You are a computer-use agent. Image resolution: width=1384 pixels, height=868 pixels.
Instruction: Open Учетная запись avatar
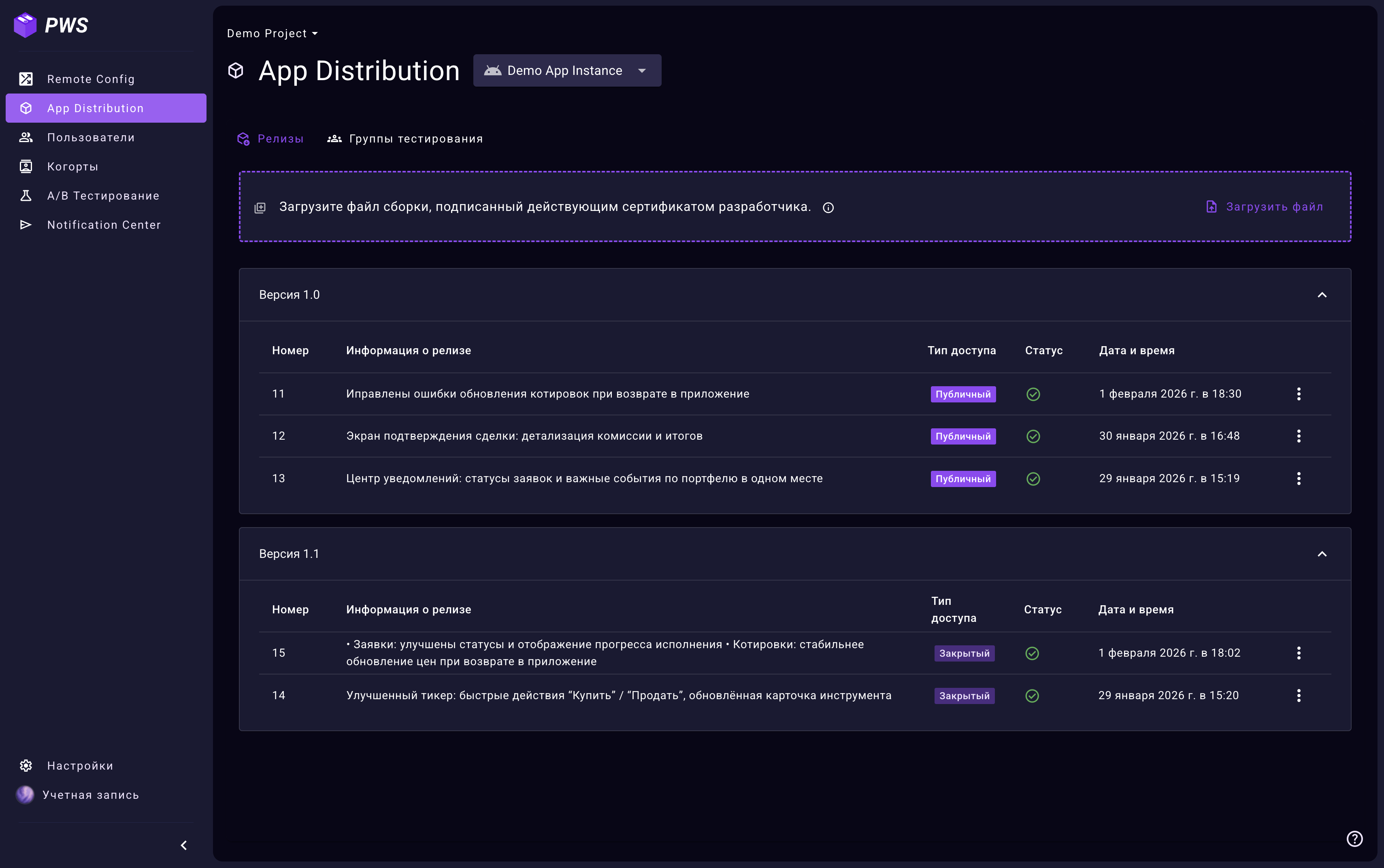pyautogui.click(x=25, y=794)
